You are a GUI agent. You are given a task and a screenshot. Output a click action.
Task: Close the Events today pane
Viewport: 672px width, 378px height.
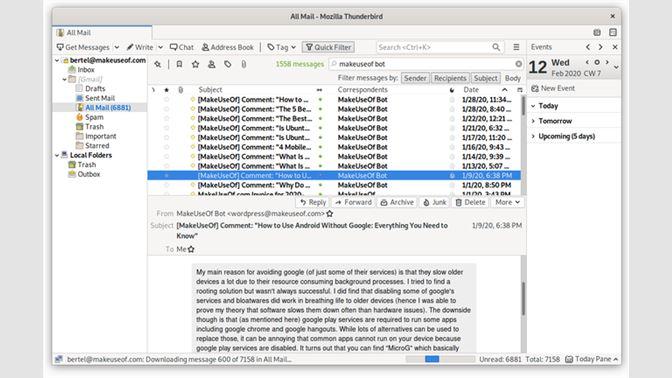pyautogui.click(x=615, y=47)
